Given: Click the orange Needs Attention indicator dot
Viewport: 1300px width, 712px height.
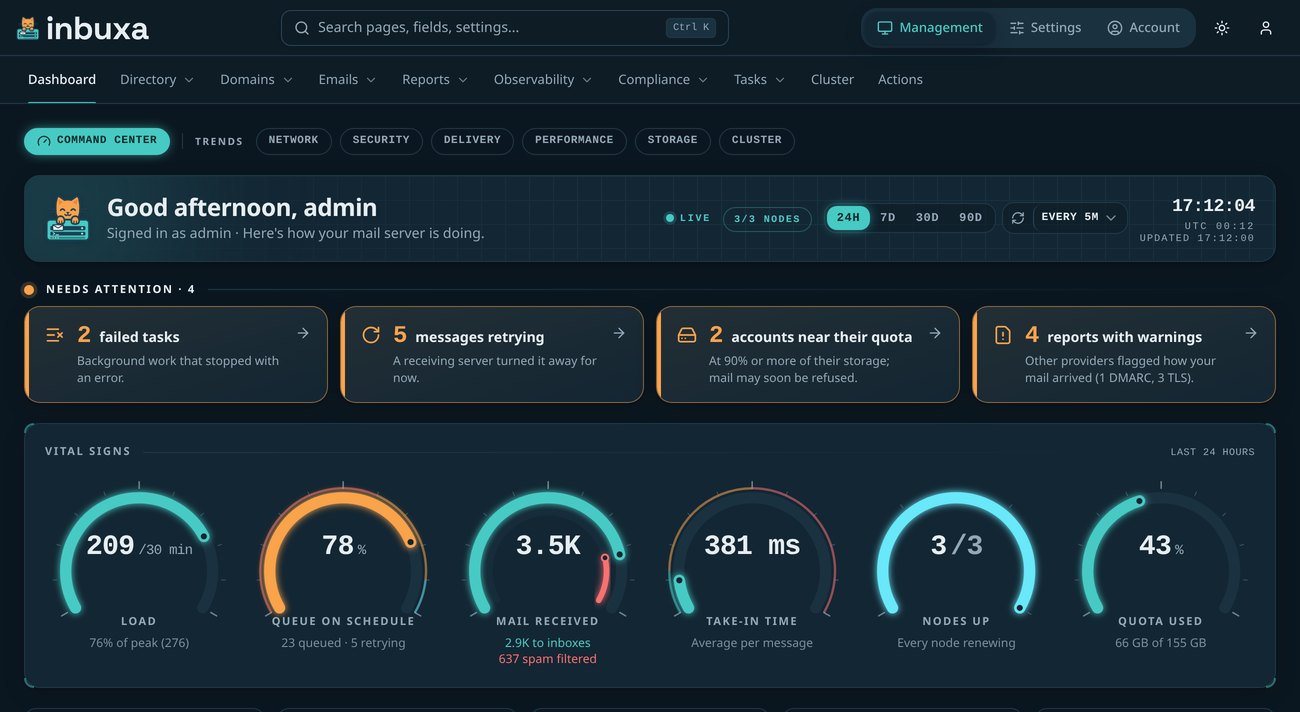Looking at the screenshot, I should (x=29, y=290).
